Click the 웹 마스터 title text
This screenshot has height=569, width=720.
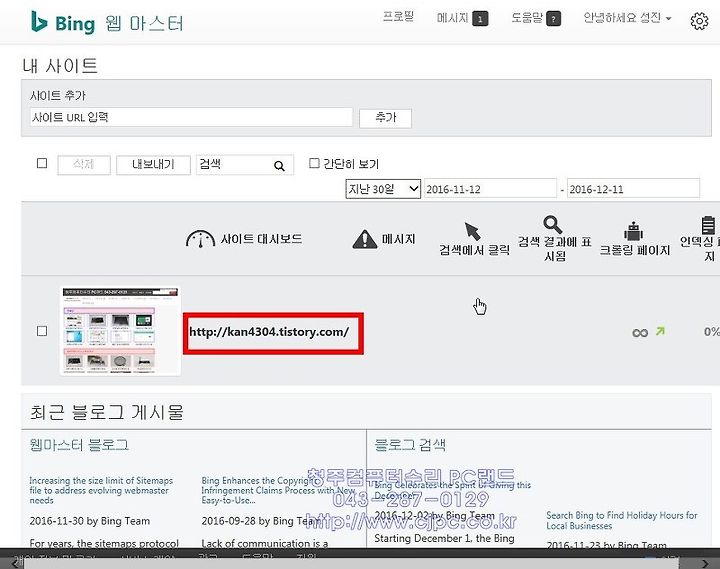(144, 23)
